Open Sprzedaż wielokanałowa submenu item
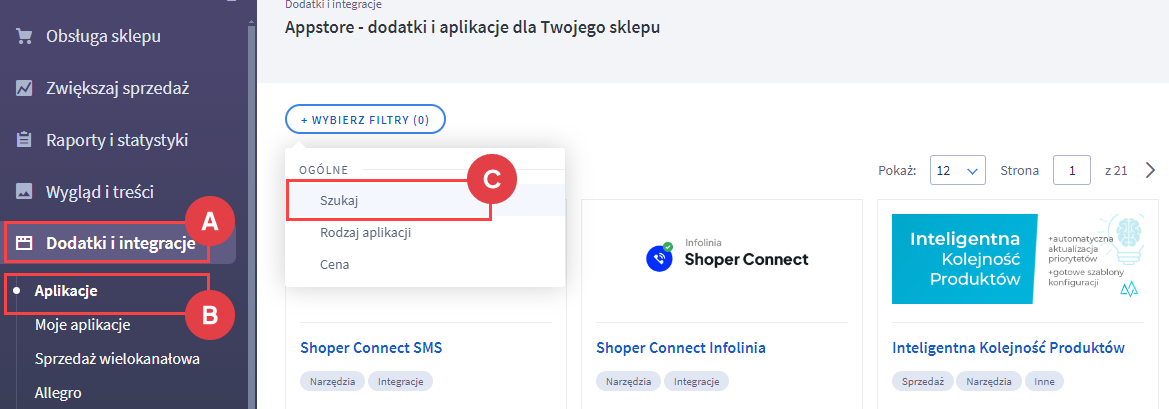This screenshot has width=1169, height=409. click(117, 358)
